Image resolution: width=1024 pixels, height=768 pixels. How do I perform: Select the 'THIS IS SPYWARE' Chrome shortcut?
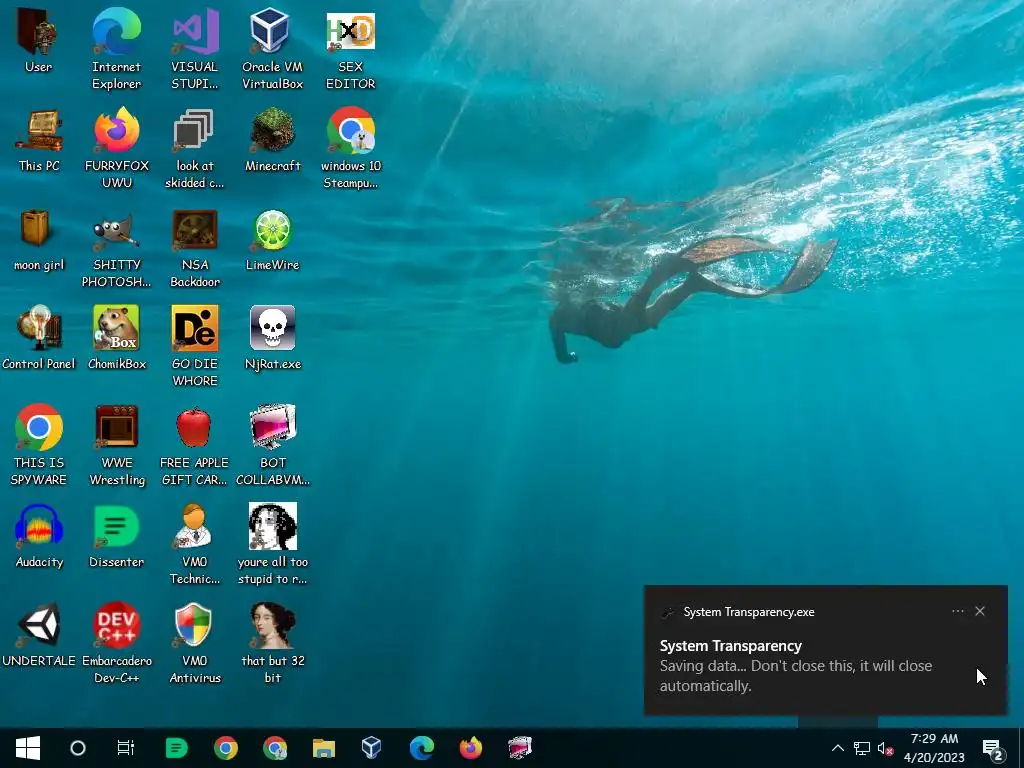[39, 445]
